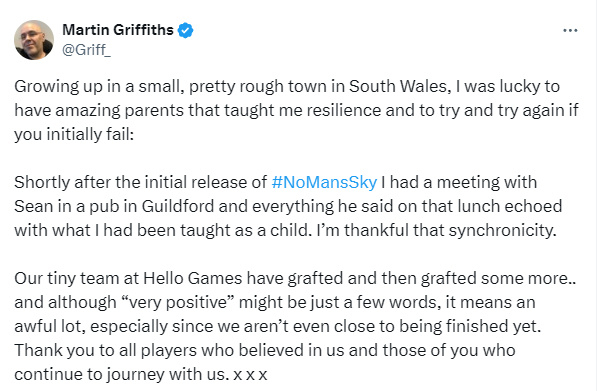Viewport: 602px width, 391px height.
Task: Click the "Hello Games" text in the tweet
Action: (x=193, y=278)
